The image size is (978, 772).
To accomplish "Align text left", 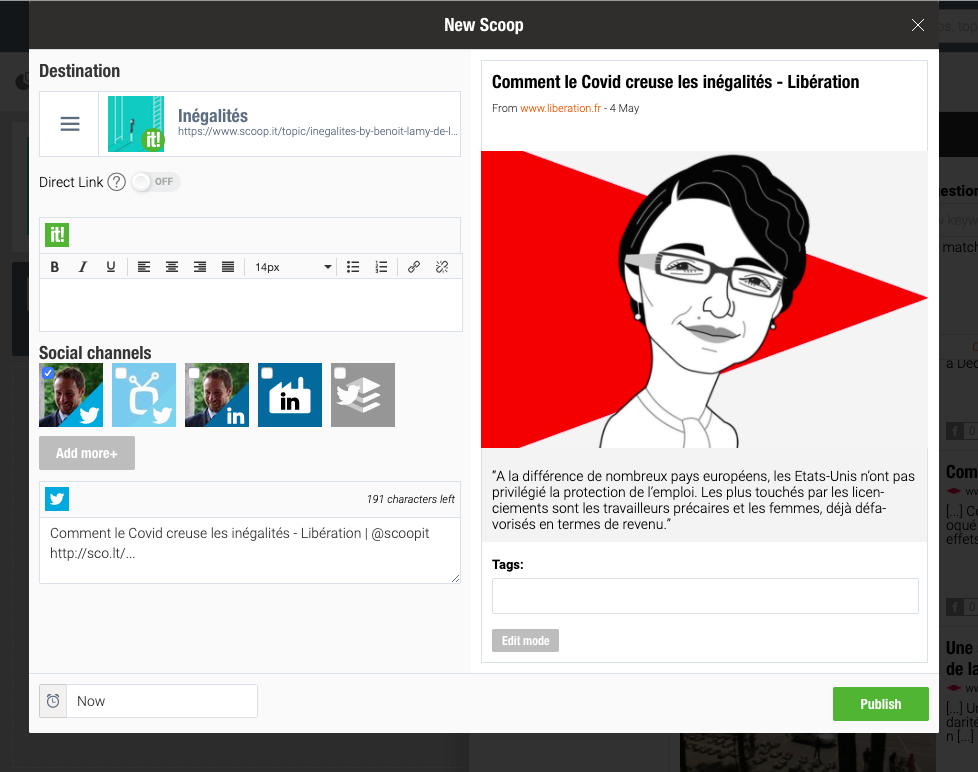I will click(143, 267).
